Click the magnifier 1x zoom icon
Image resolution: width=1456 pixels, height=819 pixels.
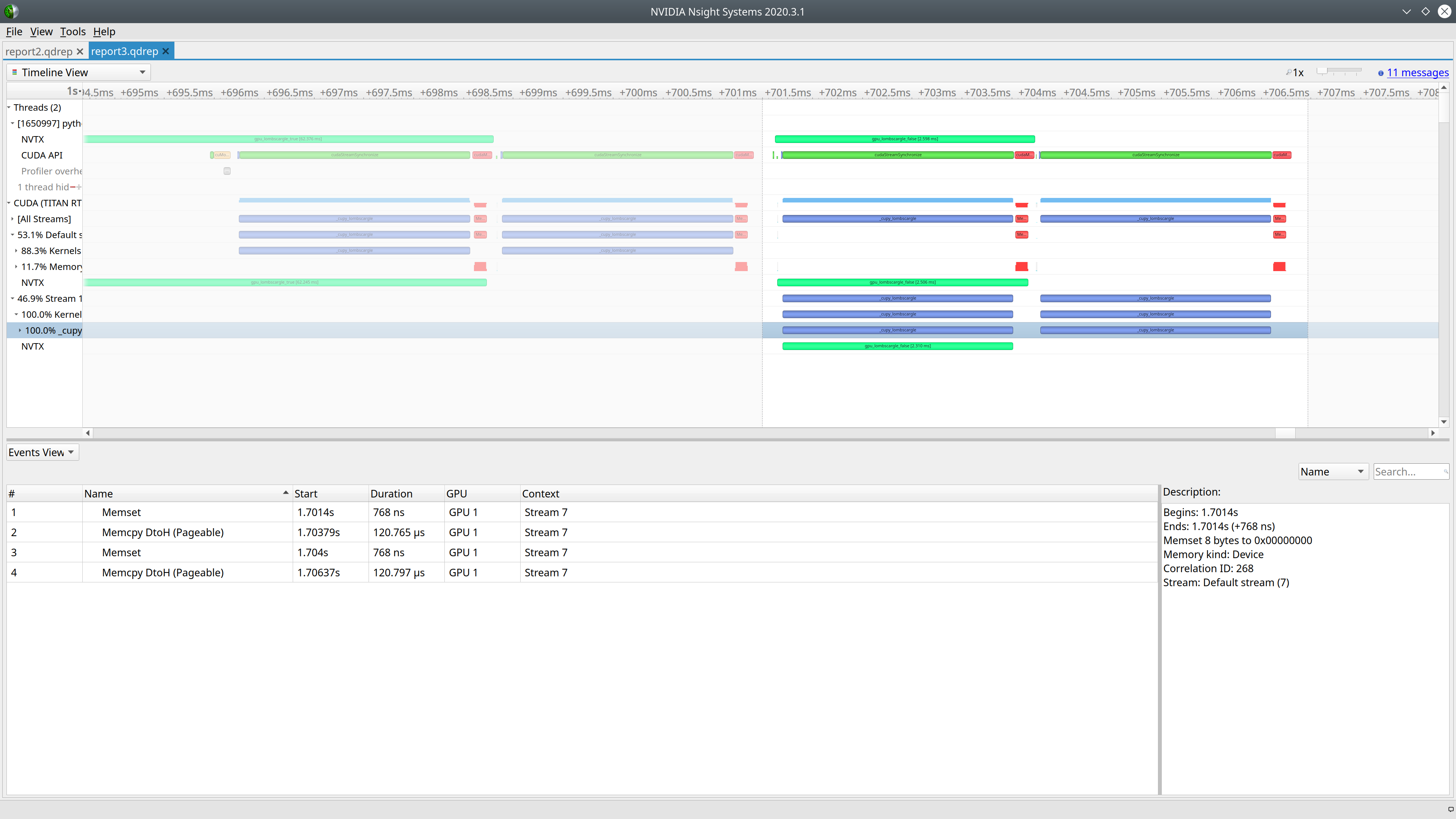tap(1290, 72)
